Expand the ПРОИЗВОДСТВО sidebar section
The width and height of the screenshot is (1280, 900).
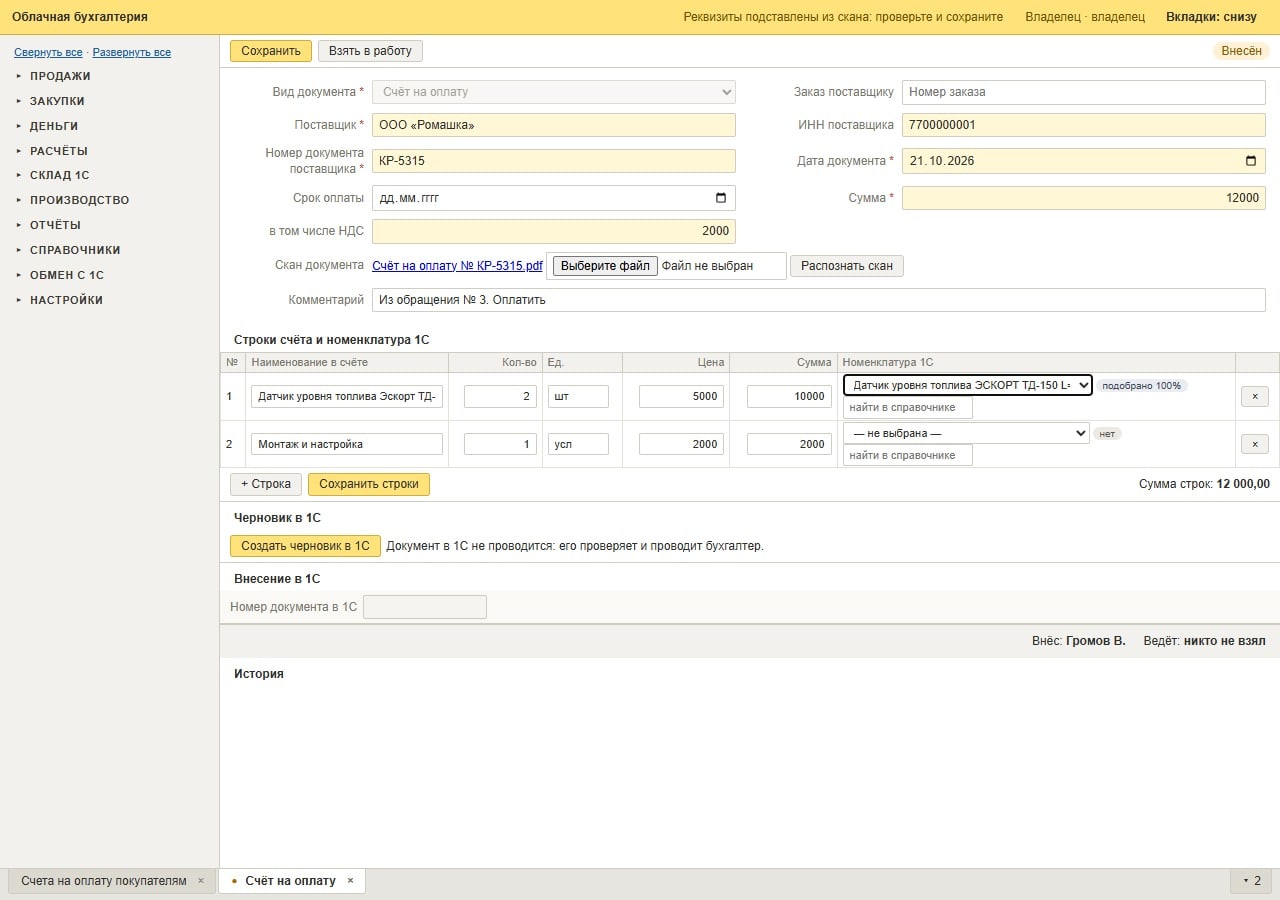click(79, 200)
